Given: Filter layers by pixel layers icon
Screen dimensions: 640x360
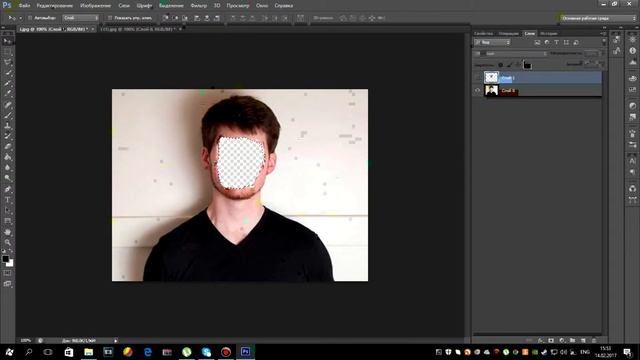Looking at the screenshot, I should tap(537, 42).
